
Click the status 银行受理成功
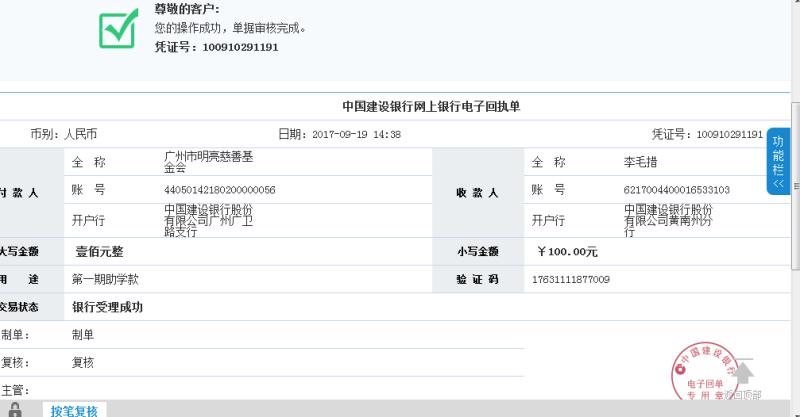[107, 307]
